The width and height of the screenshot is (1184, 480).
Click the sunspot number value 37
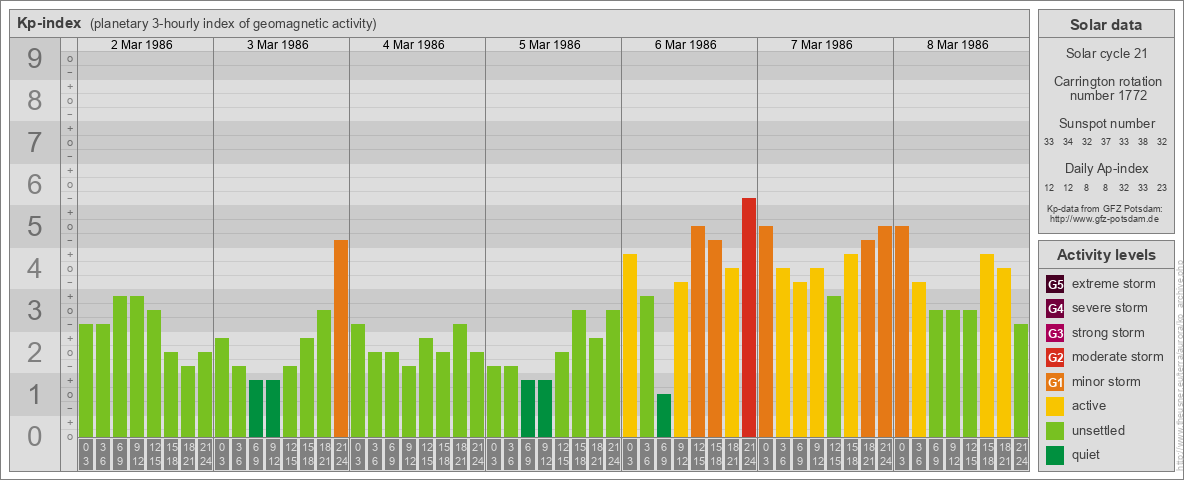(1105, 142)
